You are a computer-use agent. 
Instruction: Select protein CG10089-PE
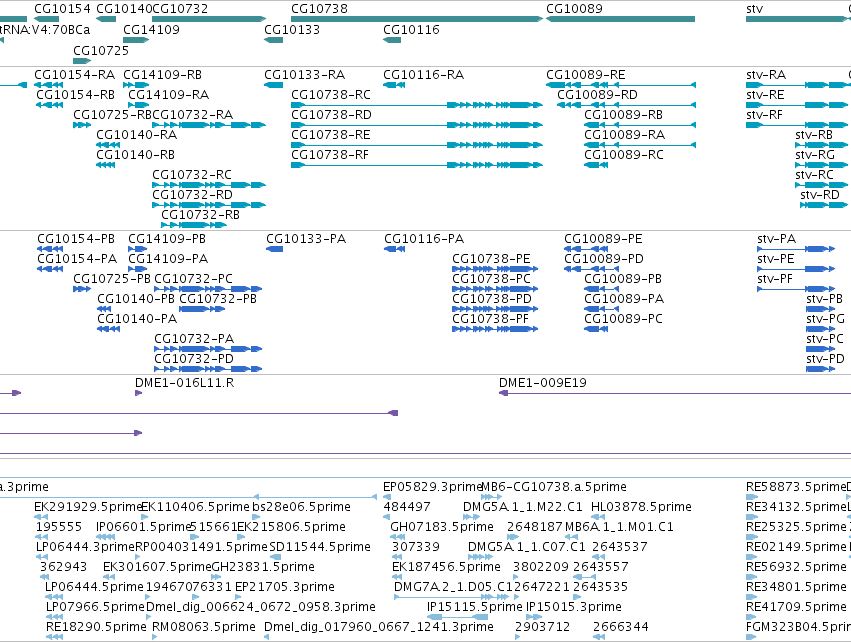[604, 239]
